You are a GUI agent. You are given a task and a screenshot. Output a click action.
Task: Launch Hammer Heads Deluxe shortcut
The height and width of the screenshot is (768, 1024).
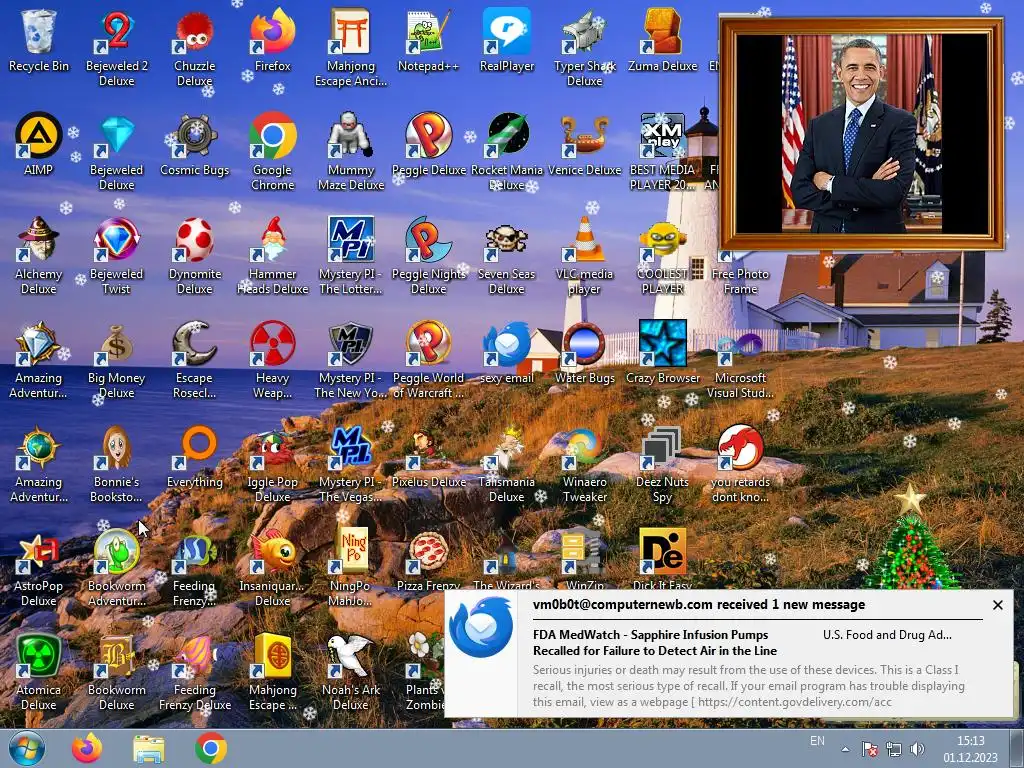272,255
